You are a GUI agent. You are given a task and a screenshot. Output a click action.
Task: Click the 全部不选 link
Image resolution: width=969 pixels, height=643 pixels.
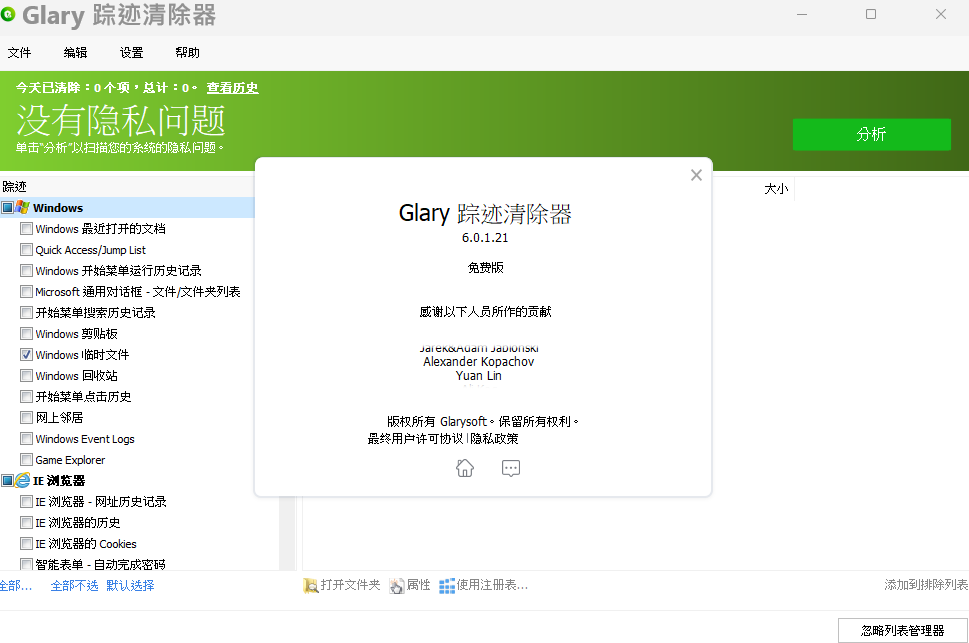74,586
